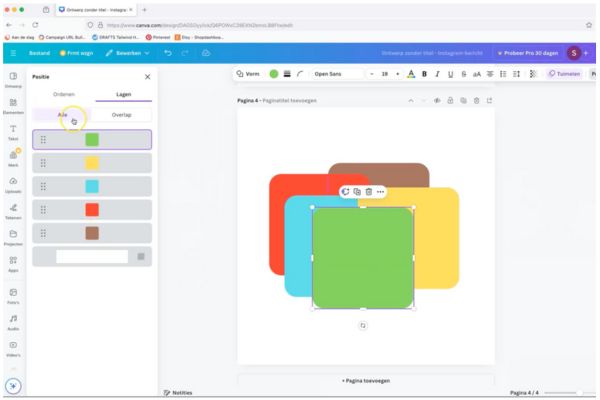600x400 pixels.
Task: Decrease the font size with the minus button
Action: click(372, 74)
